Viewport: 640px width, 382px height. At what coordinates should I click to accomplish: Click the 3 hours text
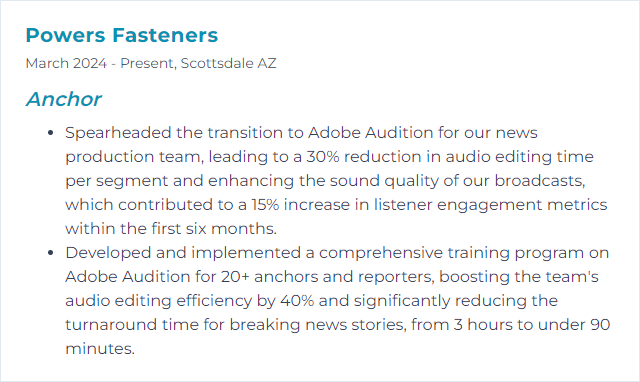[x=483, y=325]
